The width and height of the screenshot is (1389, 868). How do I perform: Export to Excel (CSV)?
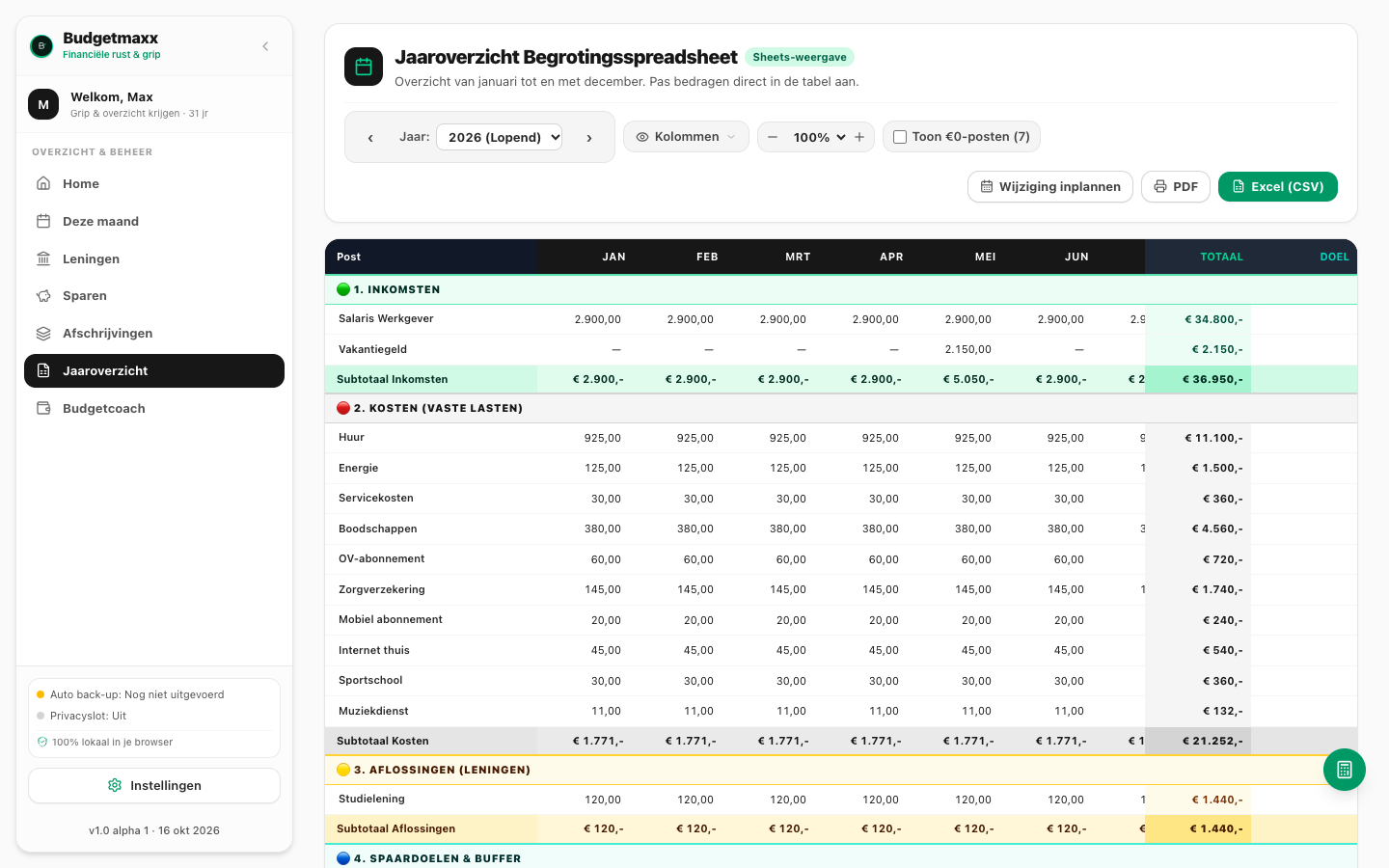point(1278,187)
